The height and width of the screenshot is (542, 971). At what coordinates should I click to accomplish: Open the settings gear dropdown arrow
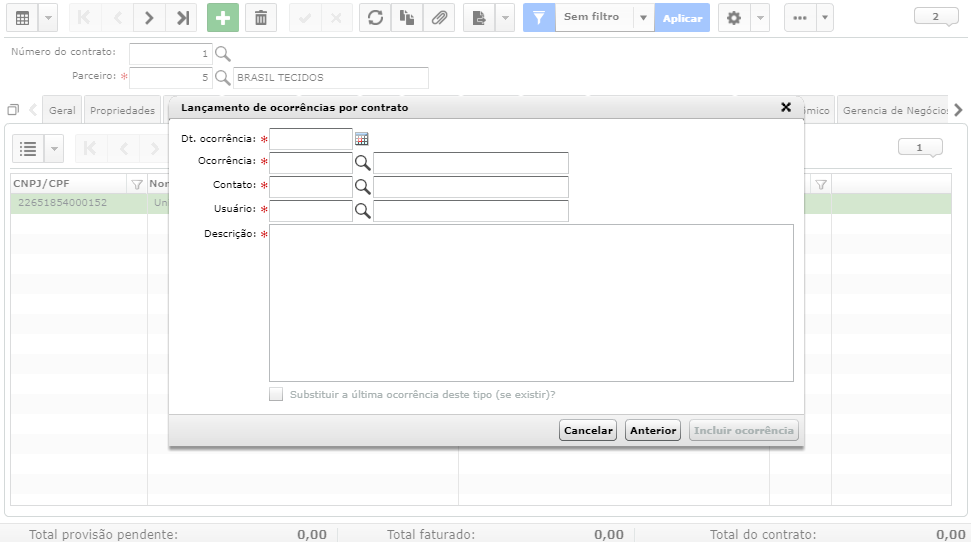pyautogui.click(x=760, y=18)
